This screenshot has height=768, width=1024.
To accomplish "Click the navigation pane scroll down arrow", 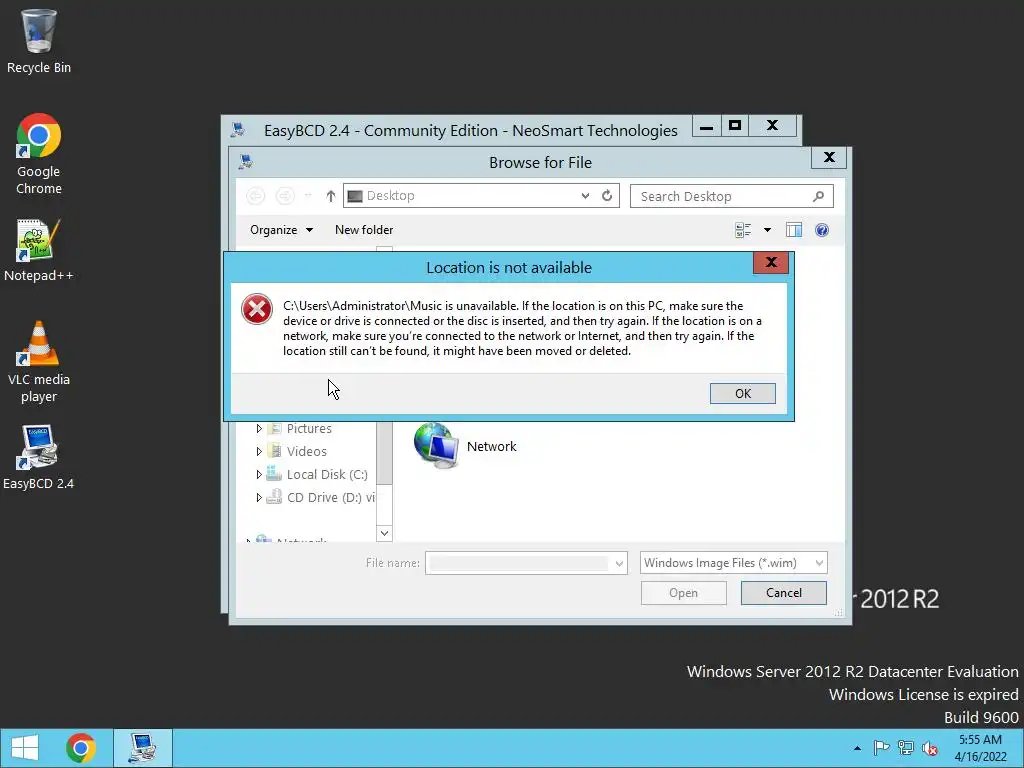I will point(384,533).
